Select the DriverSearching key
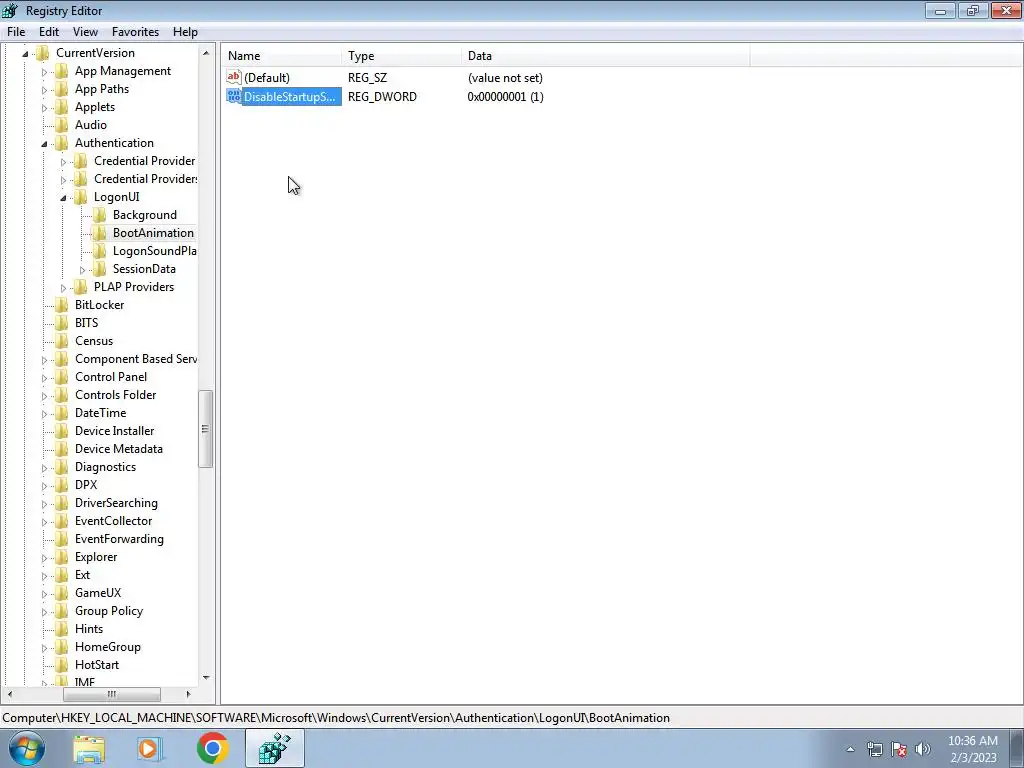 116,503
